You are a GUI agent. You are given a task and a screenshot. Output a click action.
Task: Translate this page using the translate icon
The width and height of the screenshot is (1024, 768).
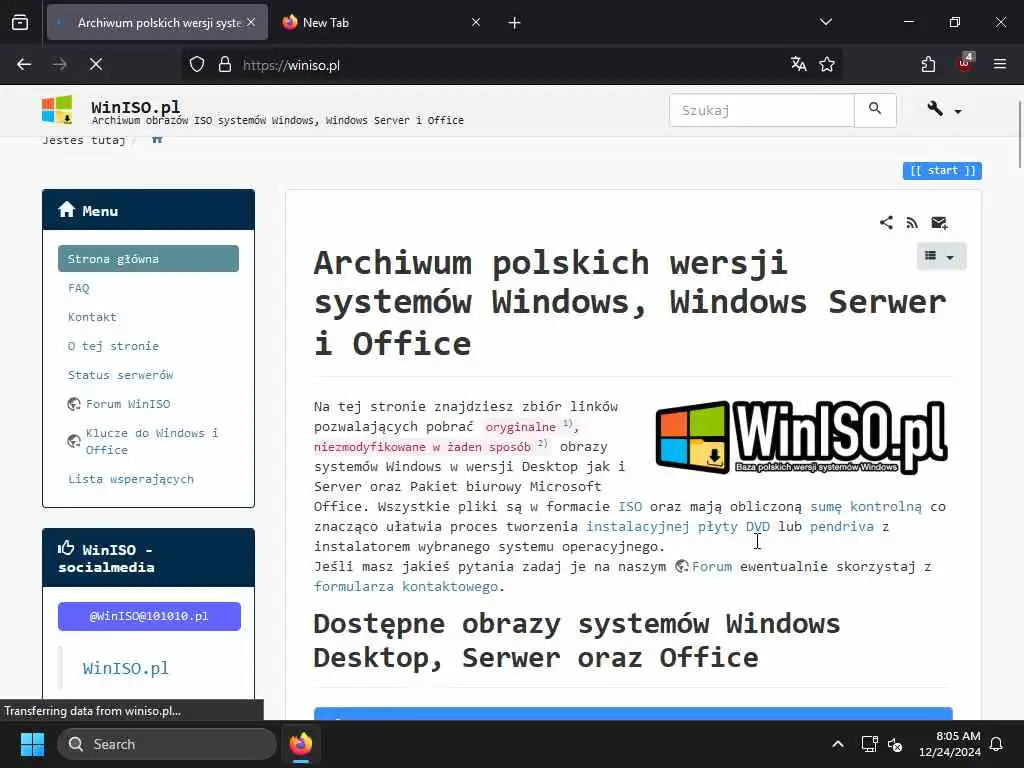[798, 64]
